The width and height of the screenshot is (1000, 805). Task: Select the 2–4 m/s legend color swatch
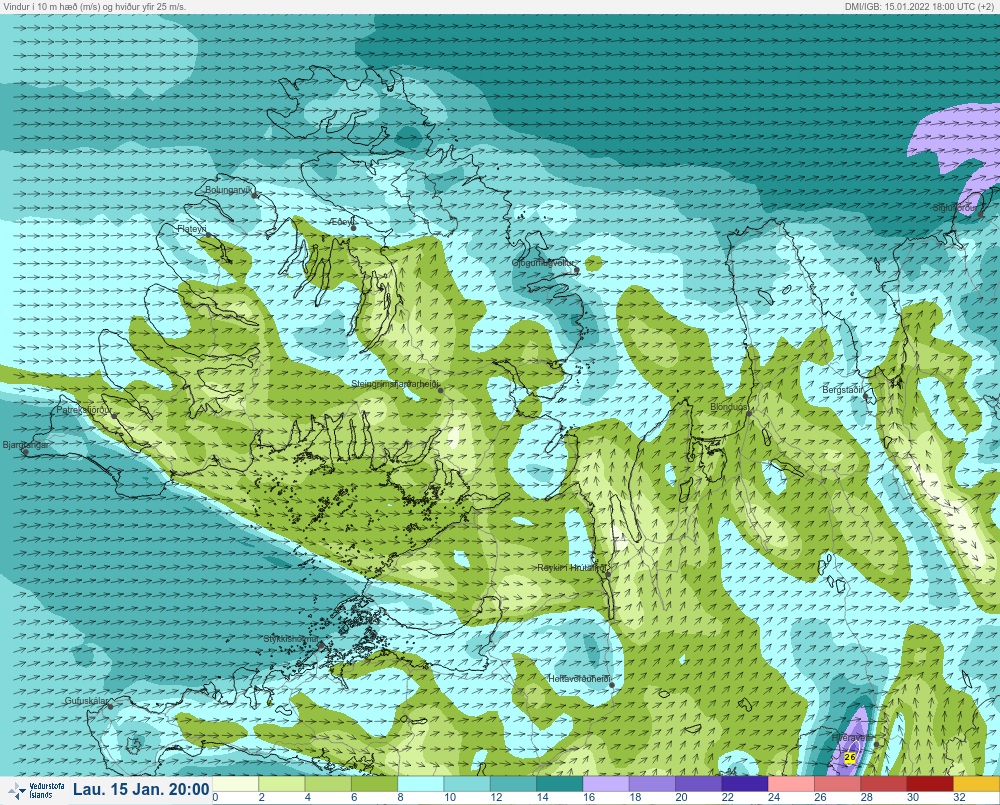282,783
